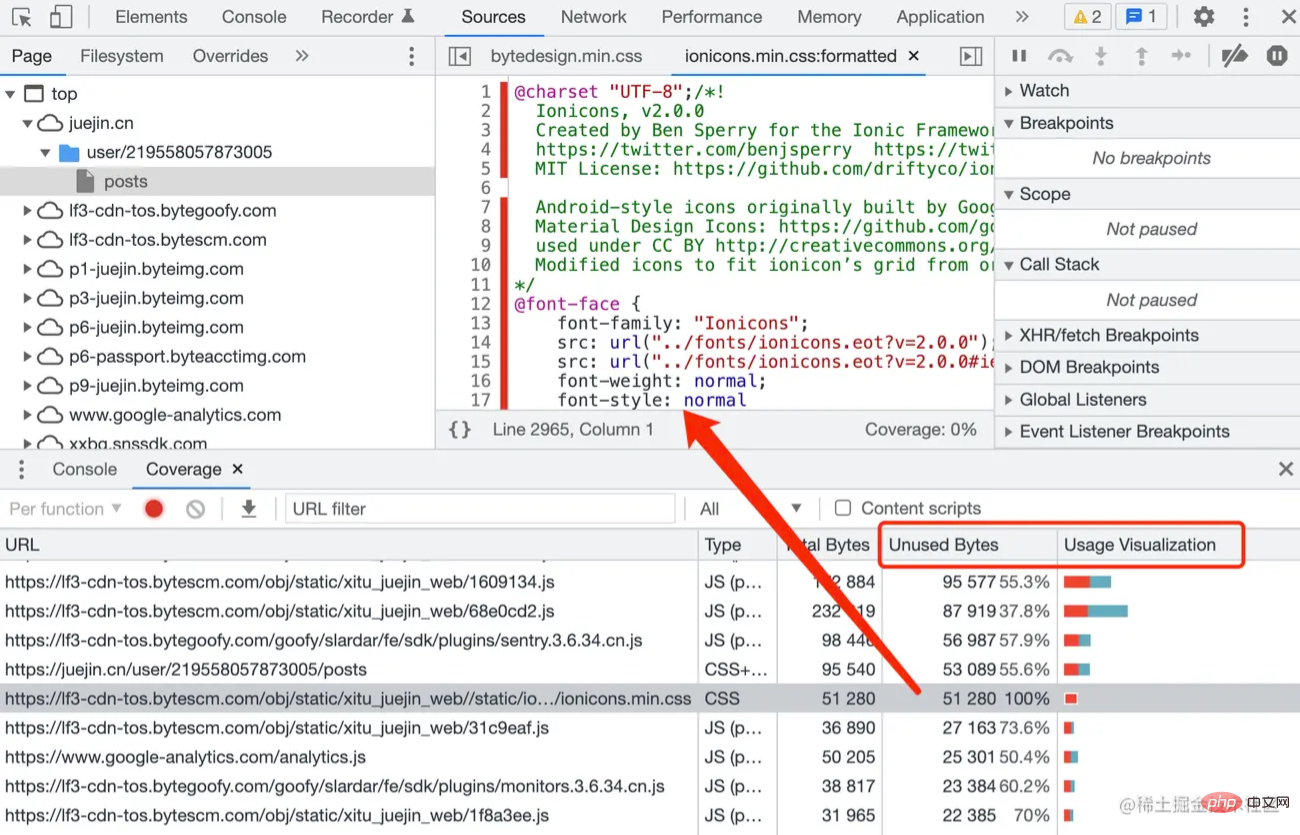Click the deactivate breakpoints icon

click(1234, 56)
